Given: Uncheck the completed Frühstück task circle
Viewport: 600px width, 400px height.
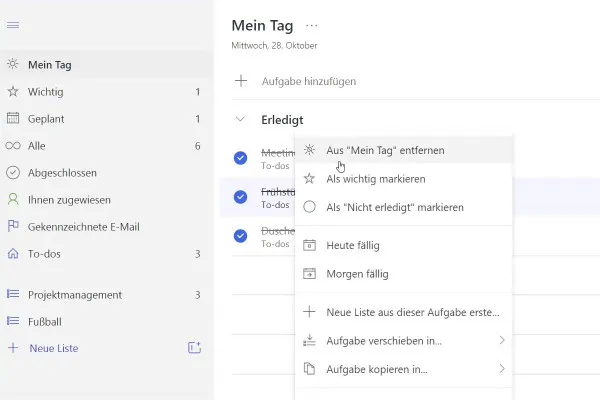Looking at the screenshot, I should pos(240,197).
